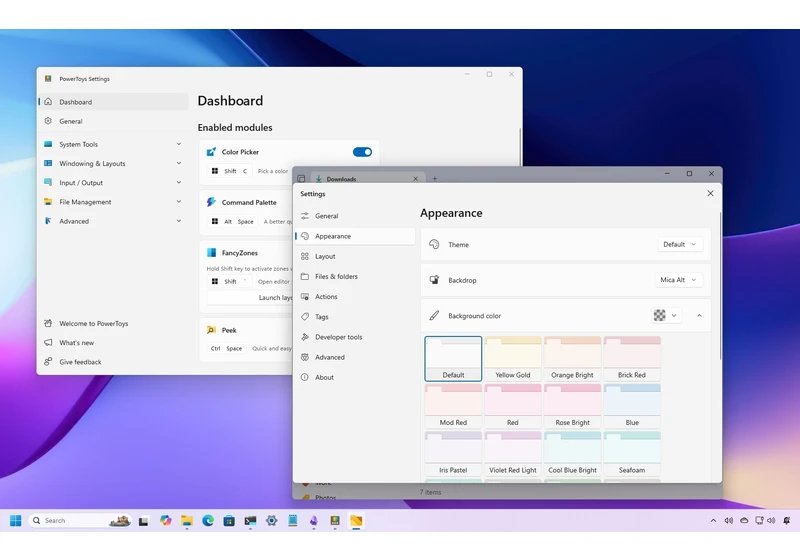Expand the Windowing & Layouts section
Viewport: 800px width, 560px height.
click(179, 163)
